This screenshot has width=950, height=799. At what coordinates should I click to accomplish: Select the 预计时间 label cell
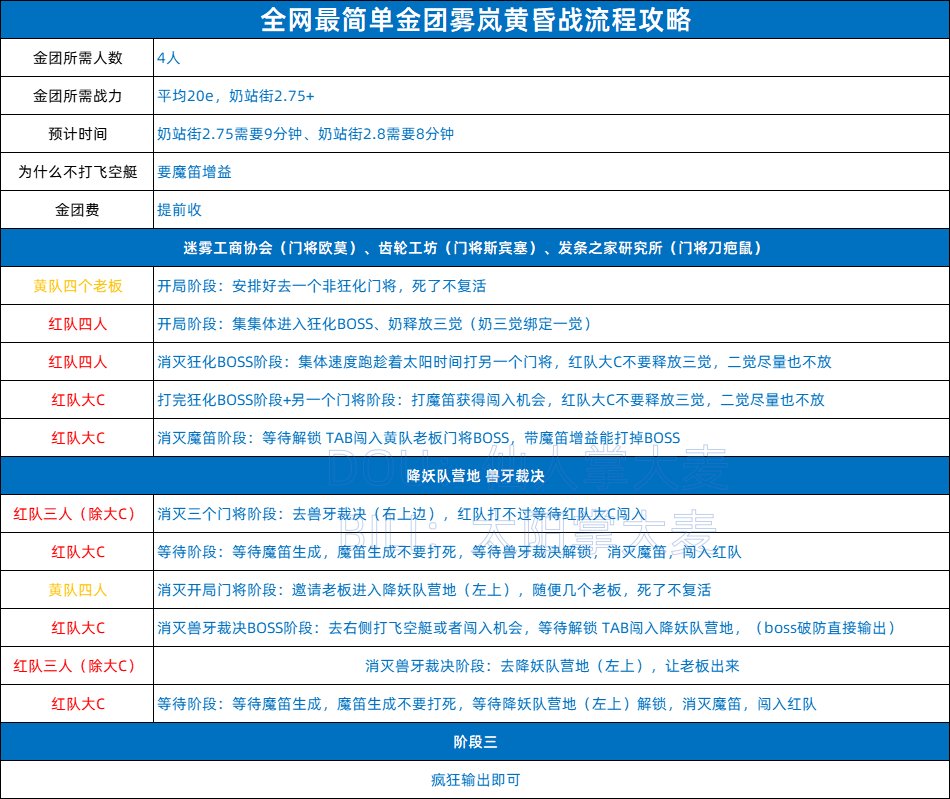(x=77, y=134)
